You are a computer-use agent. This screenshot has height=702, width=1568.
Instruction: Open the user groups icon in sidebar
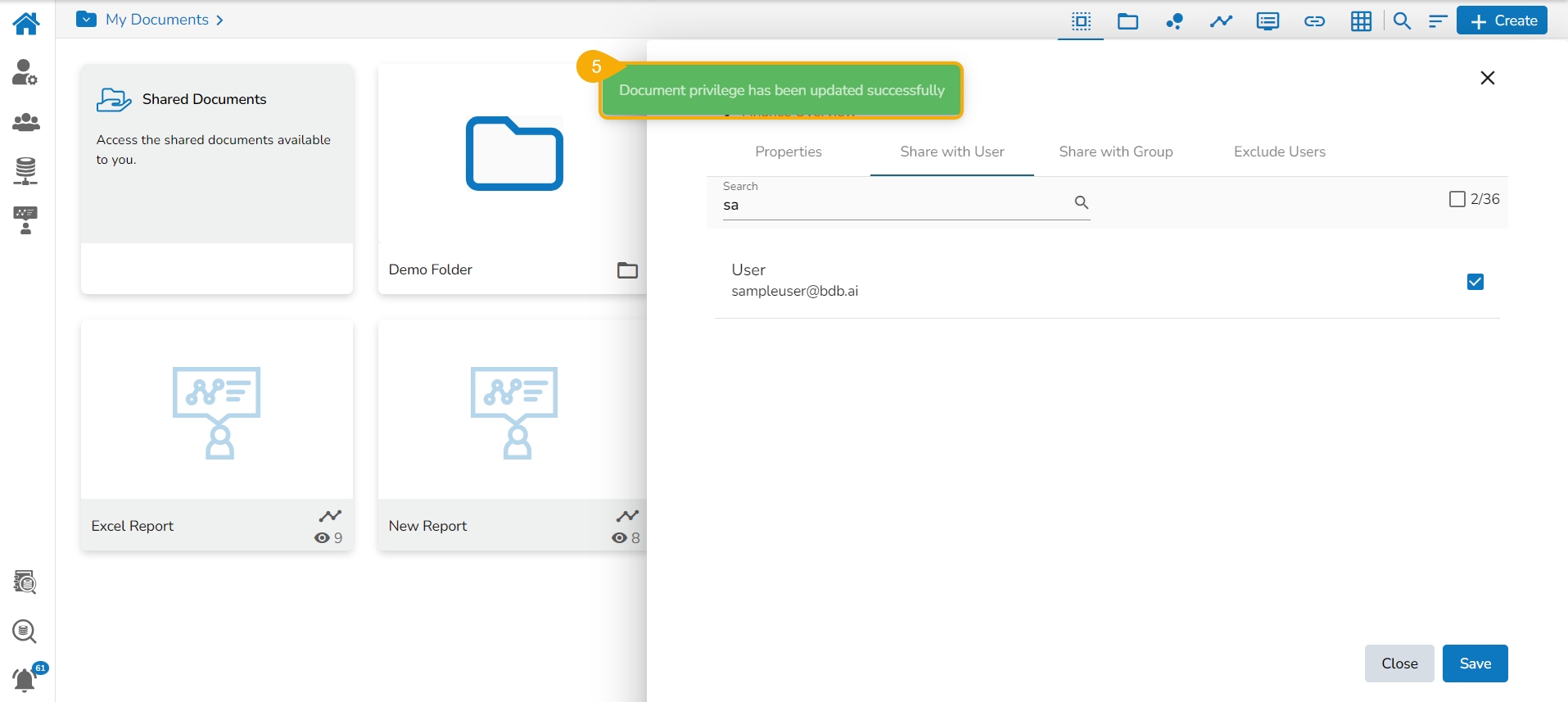(x=26, y=122)
